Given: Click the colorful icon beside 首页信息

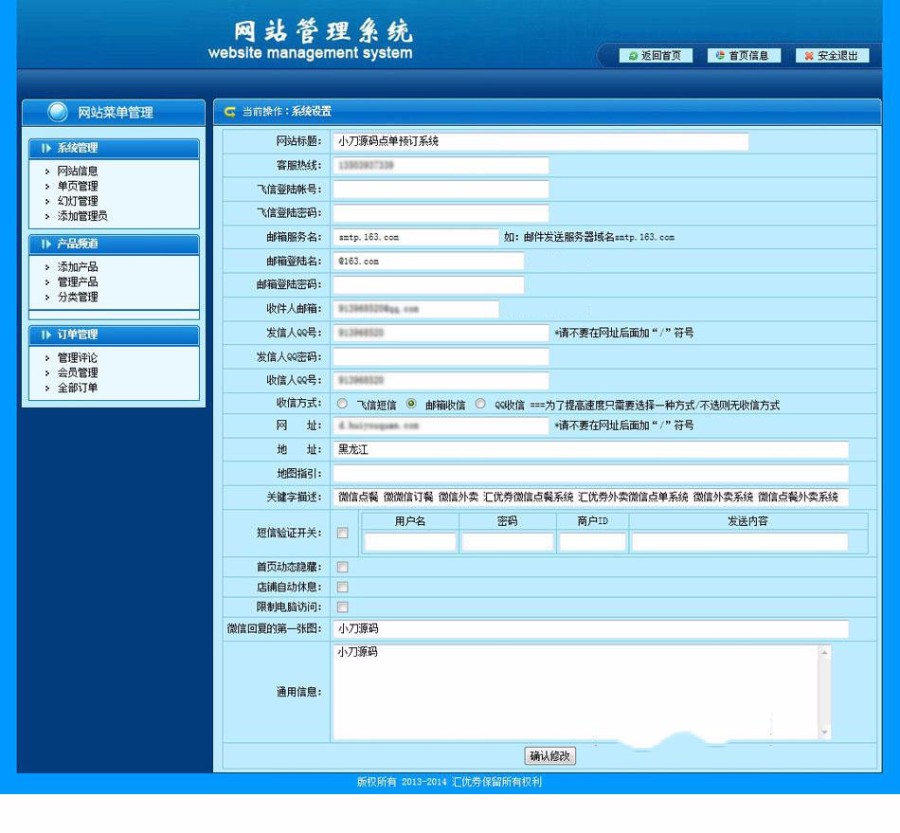Looking at the screenshot, I should [x=719, y=56].
